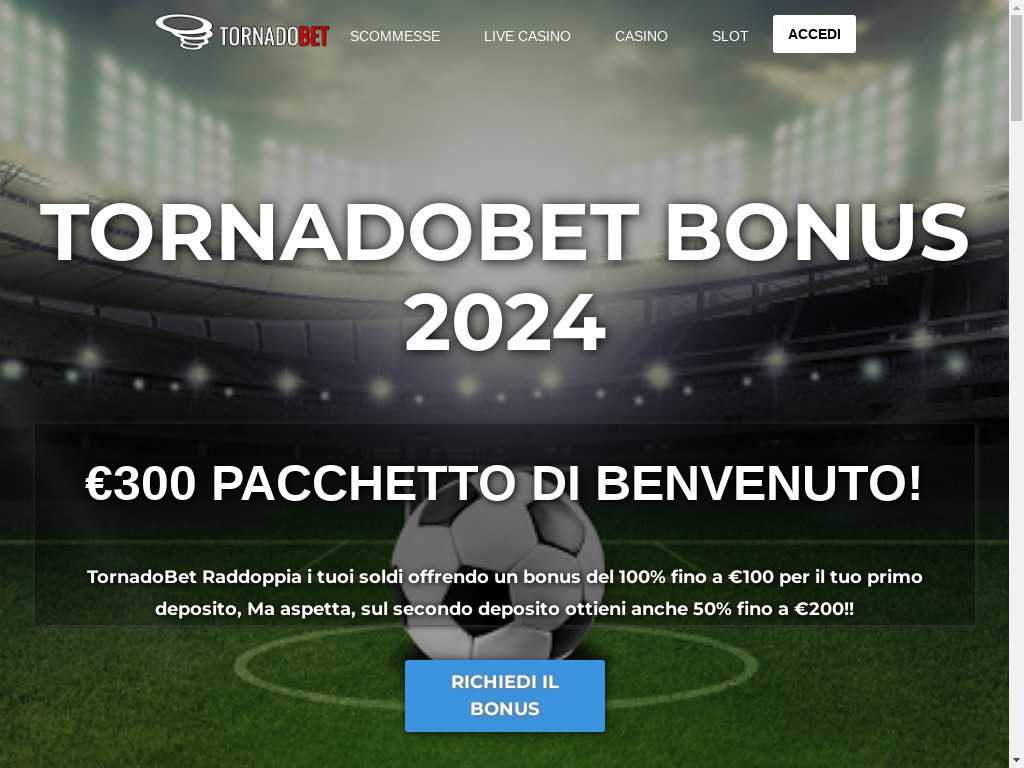Select CASINO in the top navigation
The image size is (1024, 768).
(641, 36)
